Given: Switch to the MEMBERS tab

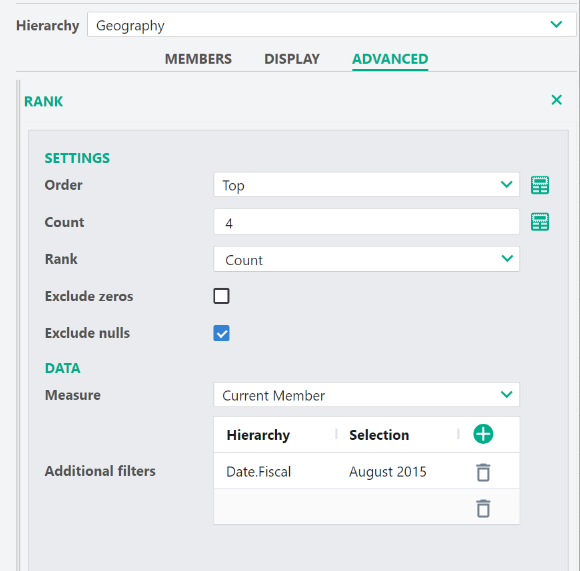Looking at the screenshot, I should [198, 59].
